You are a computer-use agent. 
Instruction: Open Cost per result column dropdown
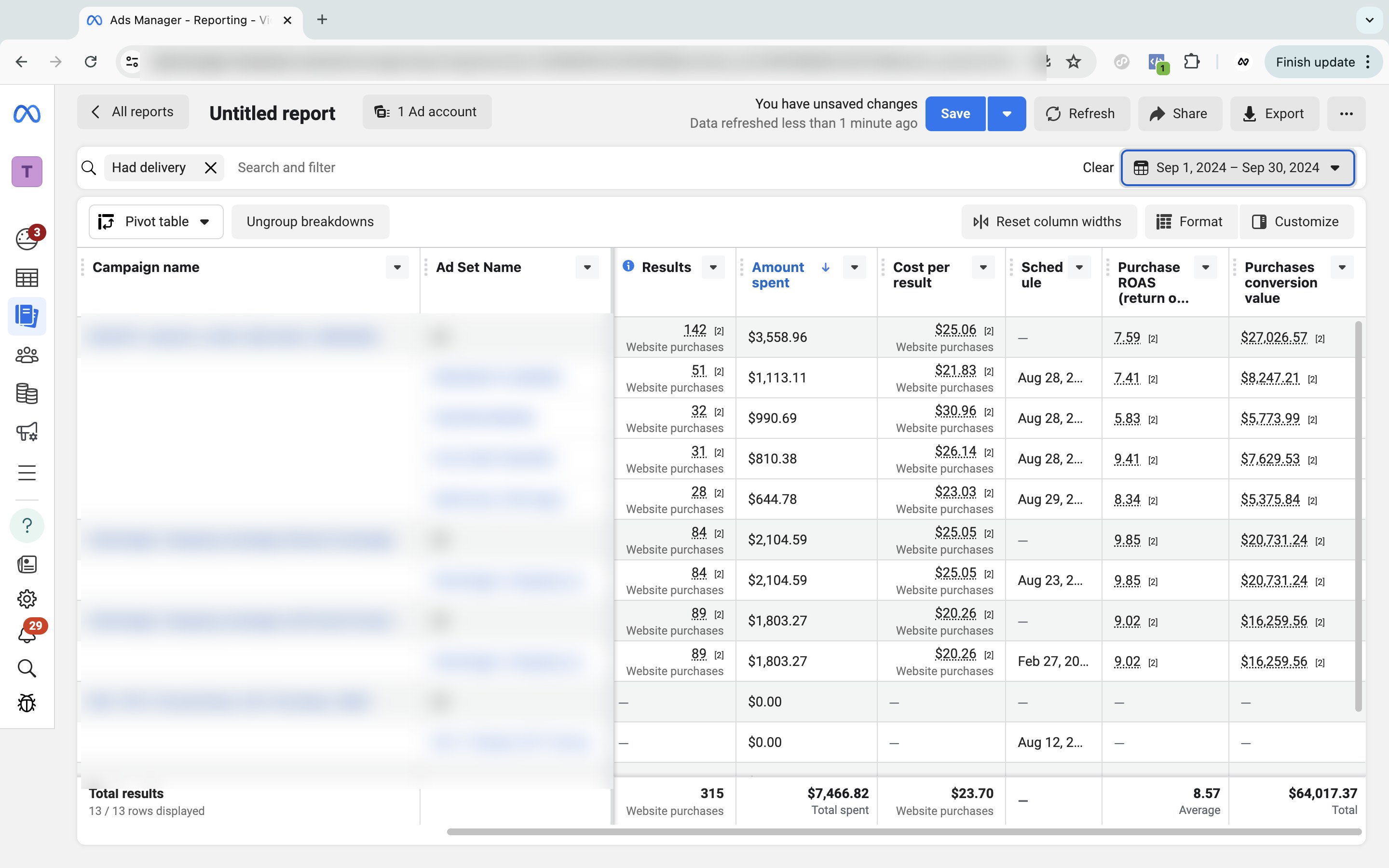click(x=983, y=268)
